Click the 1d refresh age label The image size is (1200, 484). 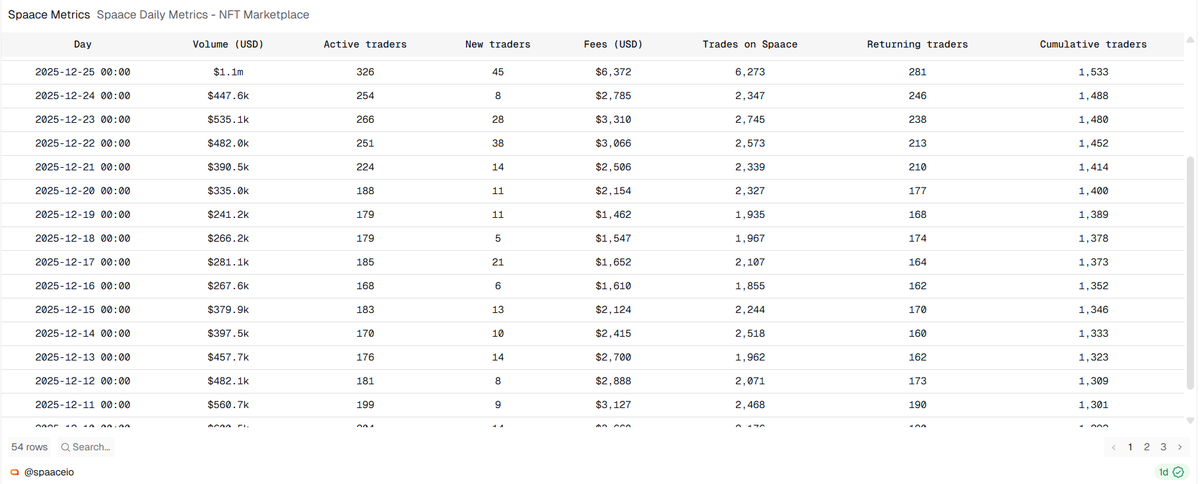[x=1164, y=472]
